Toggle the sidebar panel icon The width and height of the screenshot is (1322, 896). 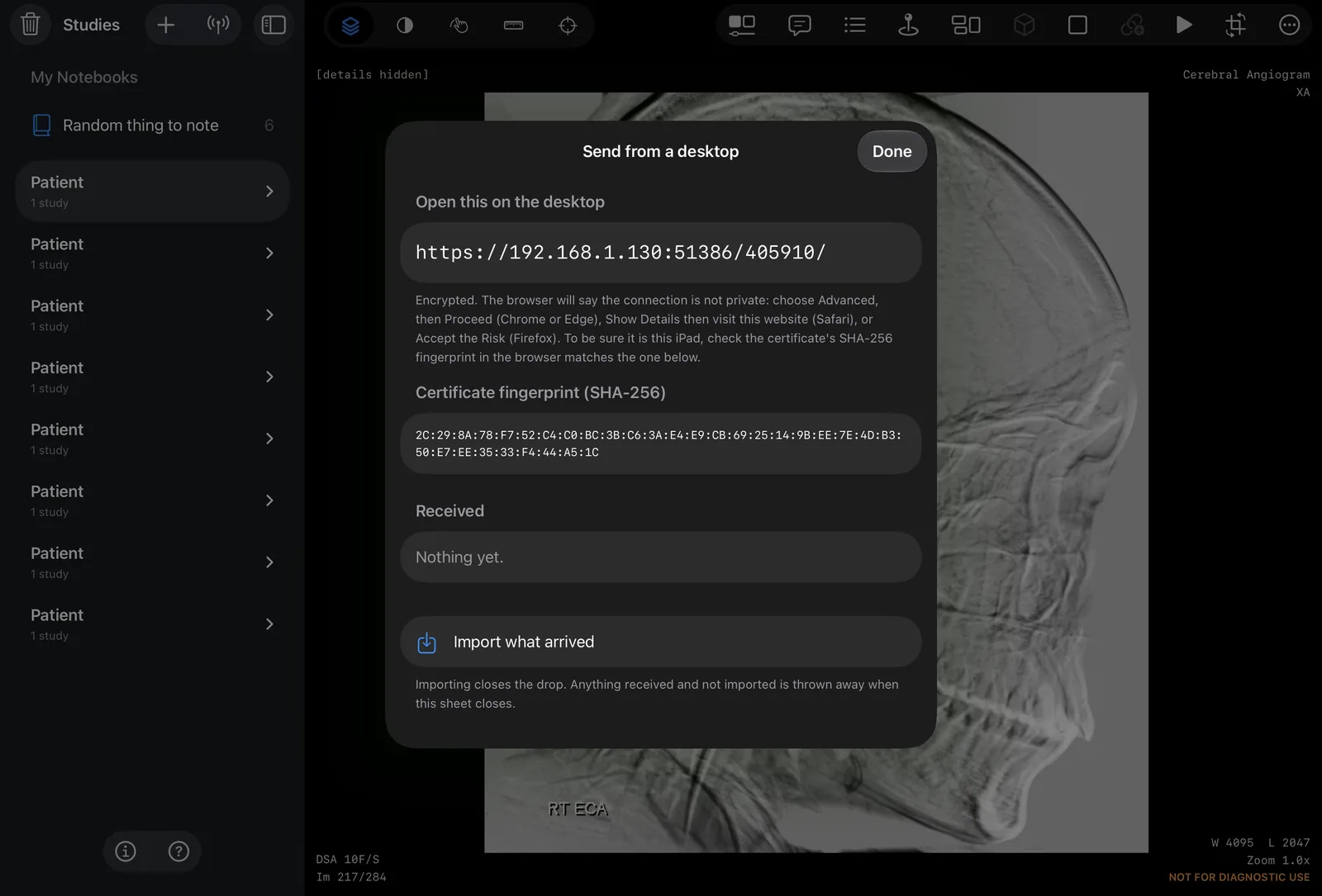tap(273, 25)
